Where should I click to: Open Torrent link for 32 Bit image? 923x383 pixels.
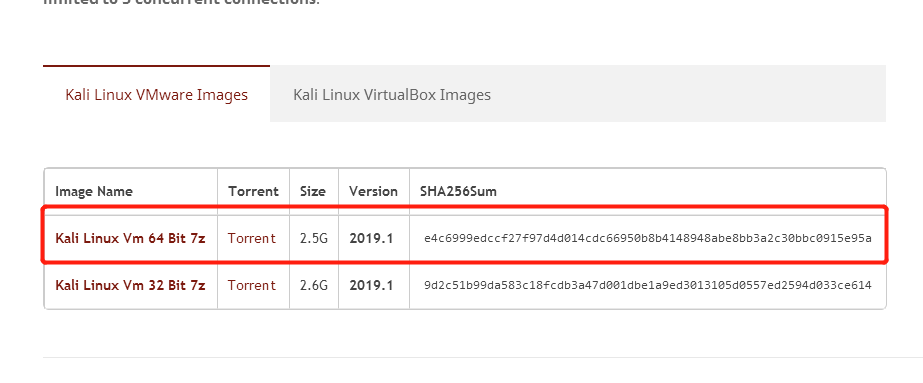(252, 285)
